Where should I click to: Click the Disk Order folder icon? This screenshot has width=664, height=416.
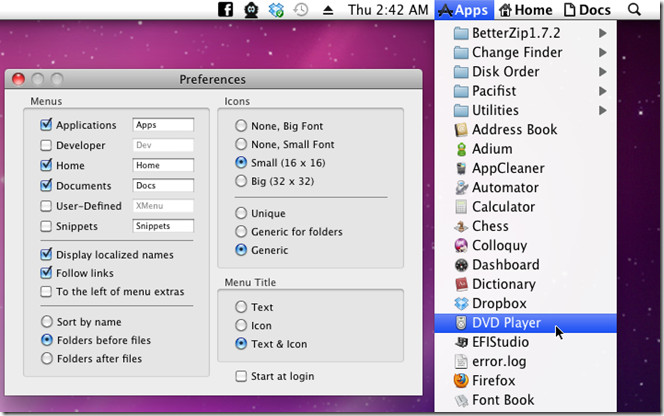(x=461, y=72)
